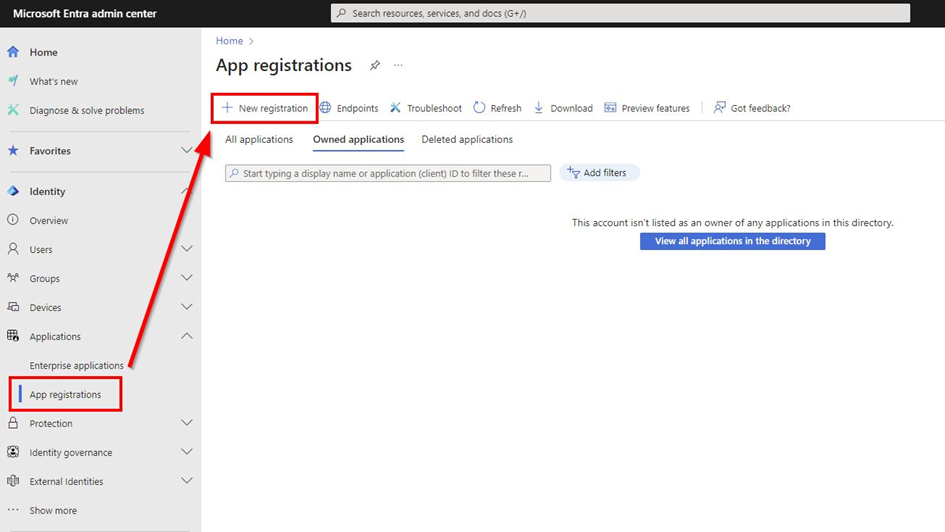Select App registrations in sidebar
Screen dimensions: 945x532
coord(65,394)
